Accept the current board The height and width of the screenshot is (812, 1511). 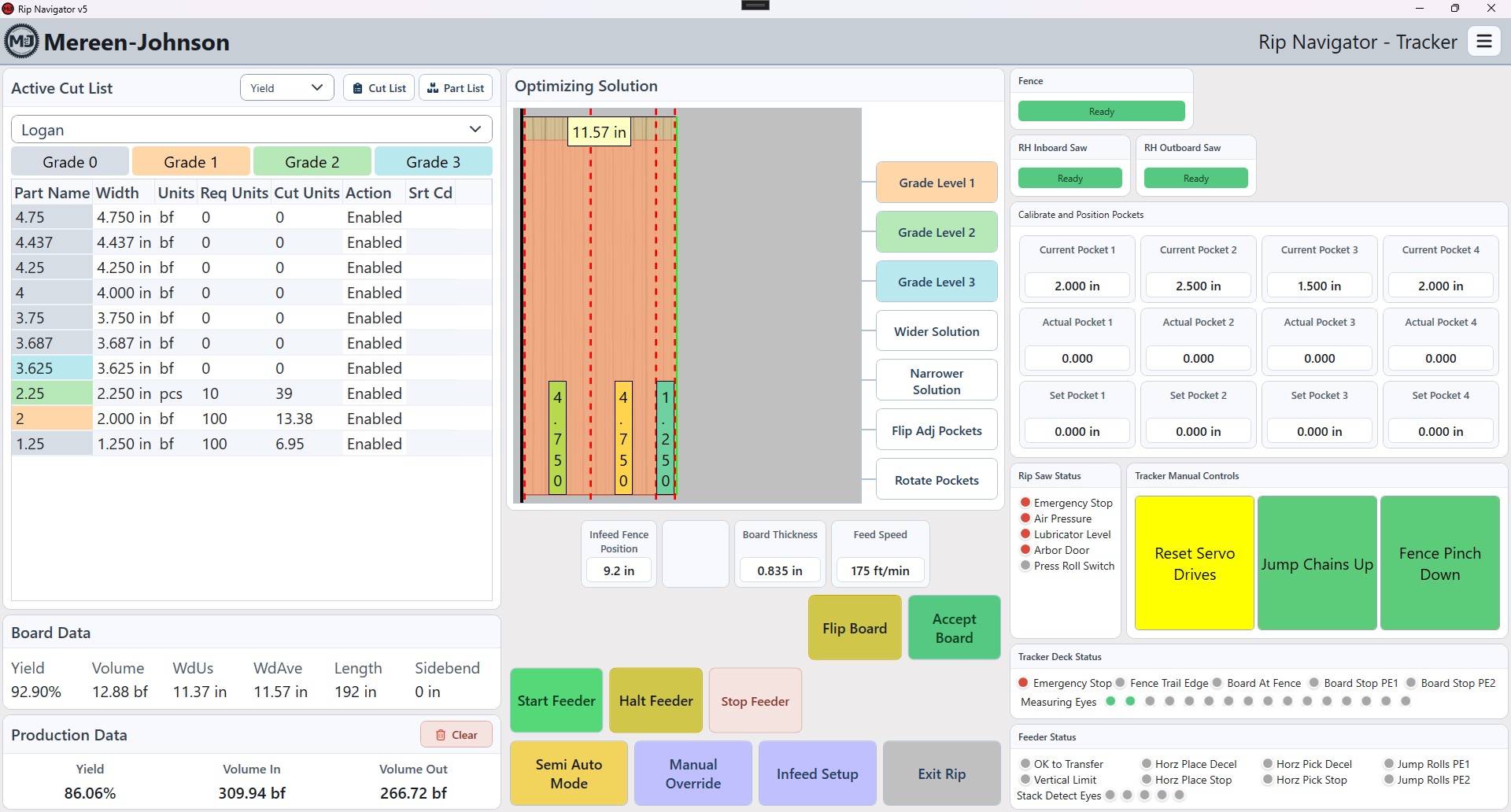[x=954, y=628]
